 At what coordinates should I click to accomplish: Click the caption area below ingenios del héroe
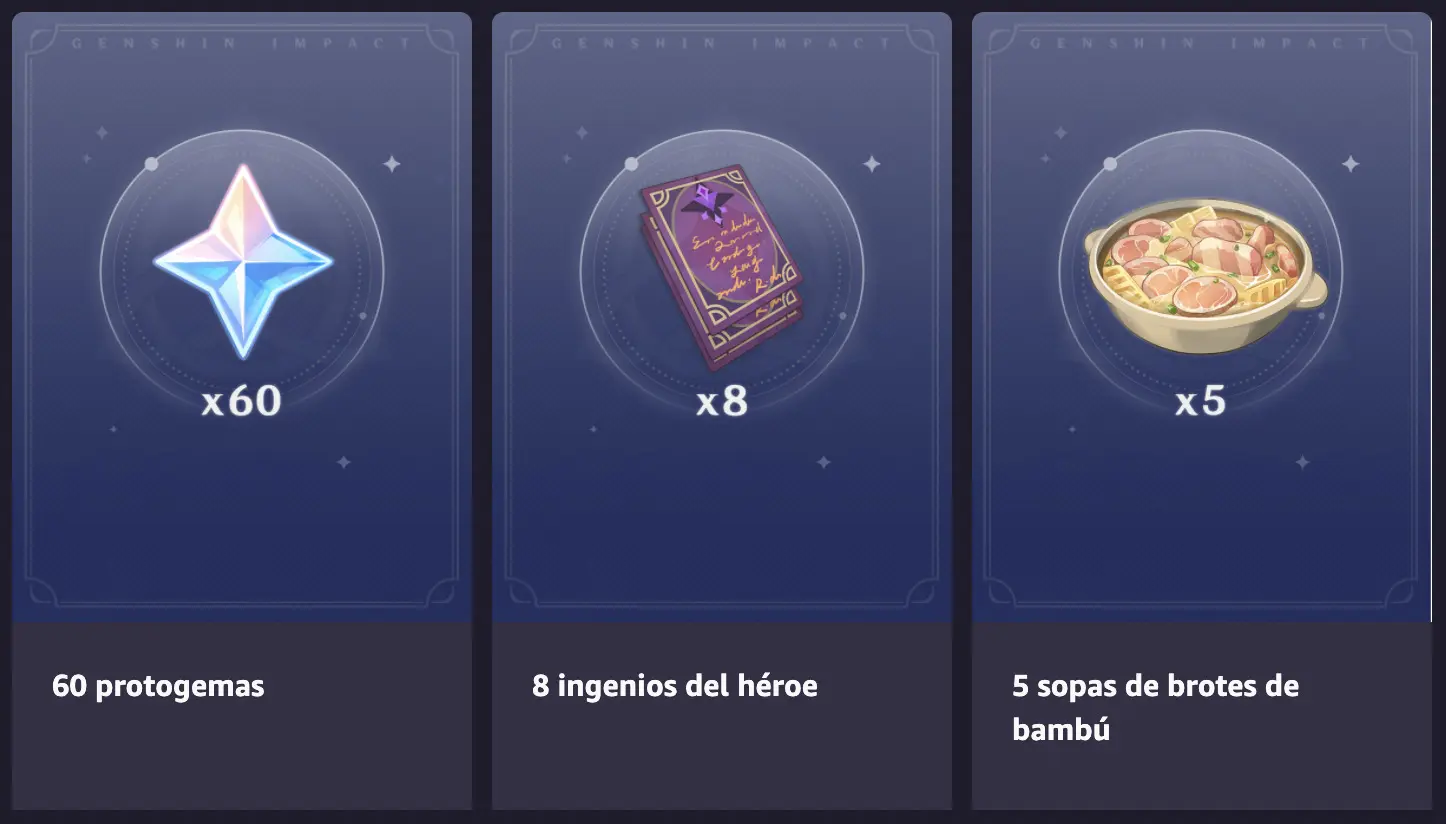click(722, 716)
